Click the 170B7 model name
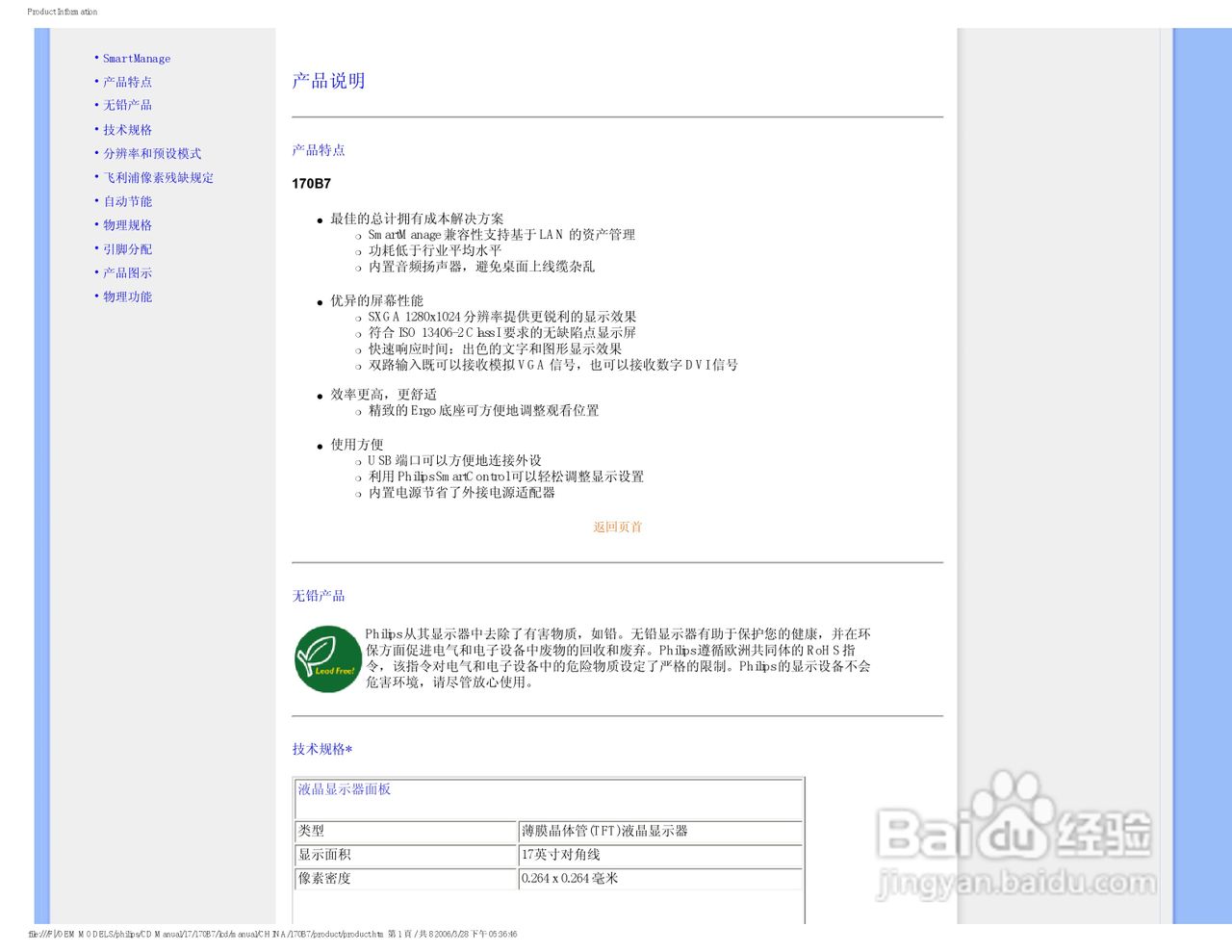The width and height of the screenshot is (1232, 952). pos(311,183)
